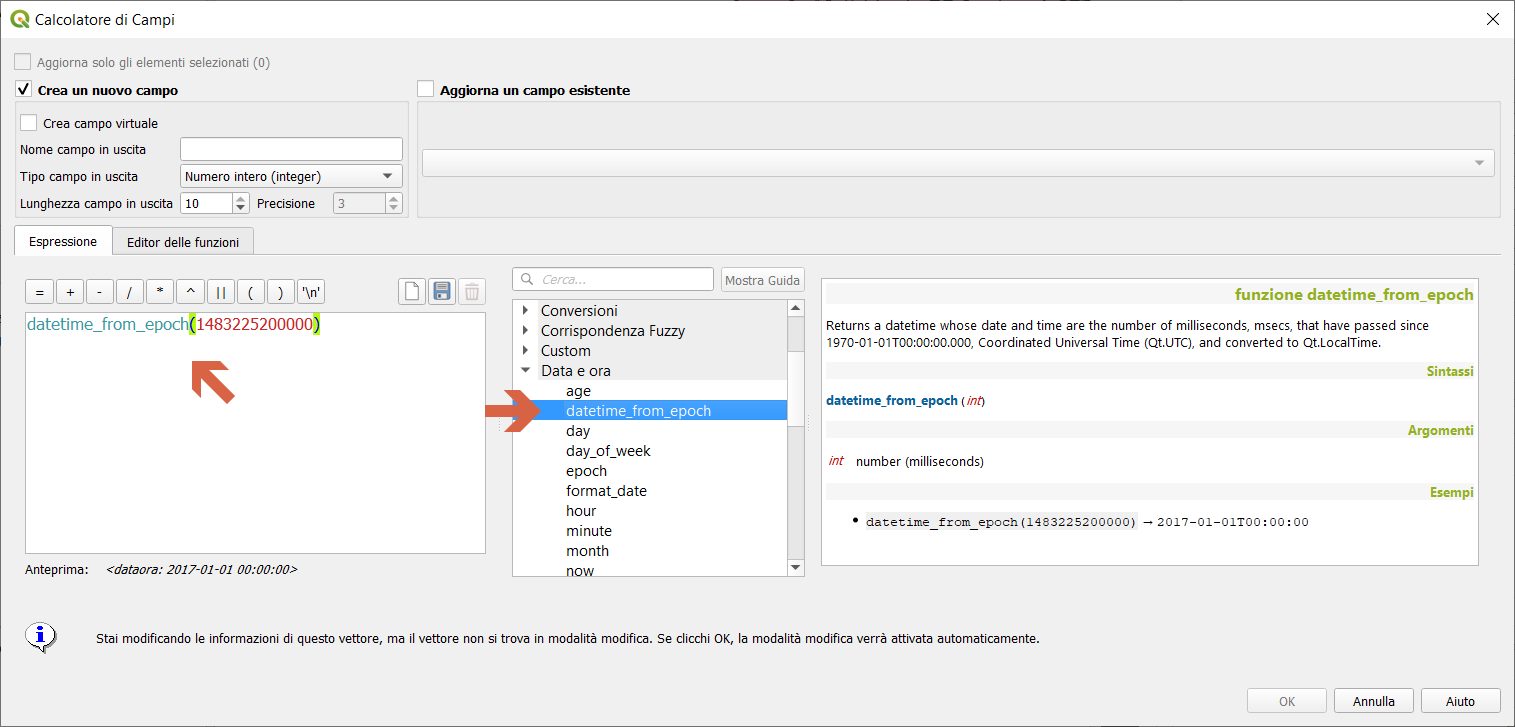Select the 'age' function
This screenshot has width=1515, height=727.
click(578, 391)
